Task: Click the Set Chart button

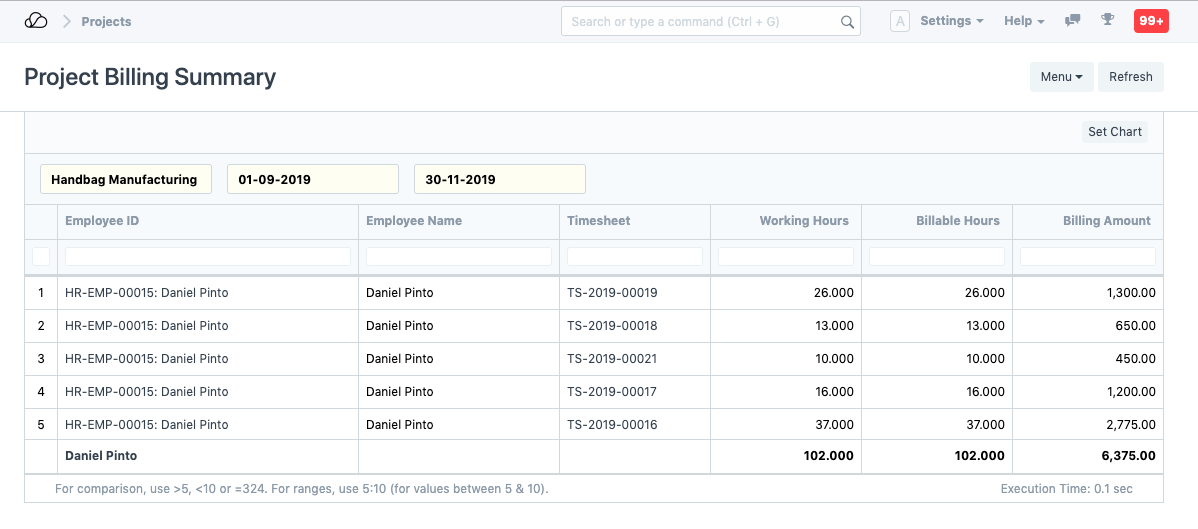Action: click(1114, 132)
